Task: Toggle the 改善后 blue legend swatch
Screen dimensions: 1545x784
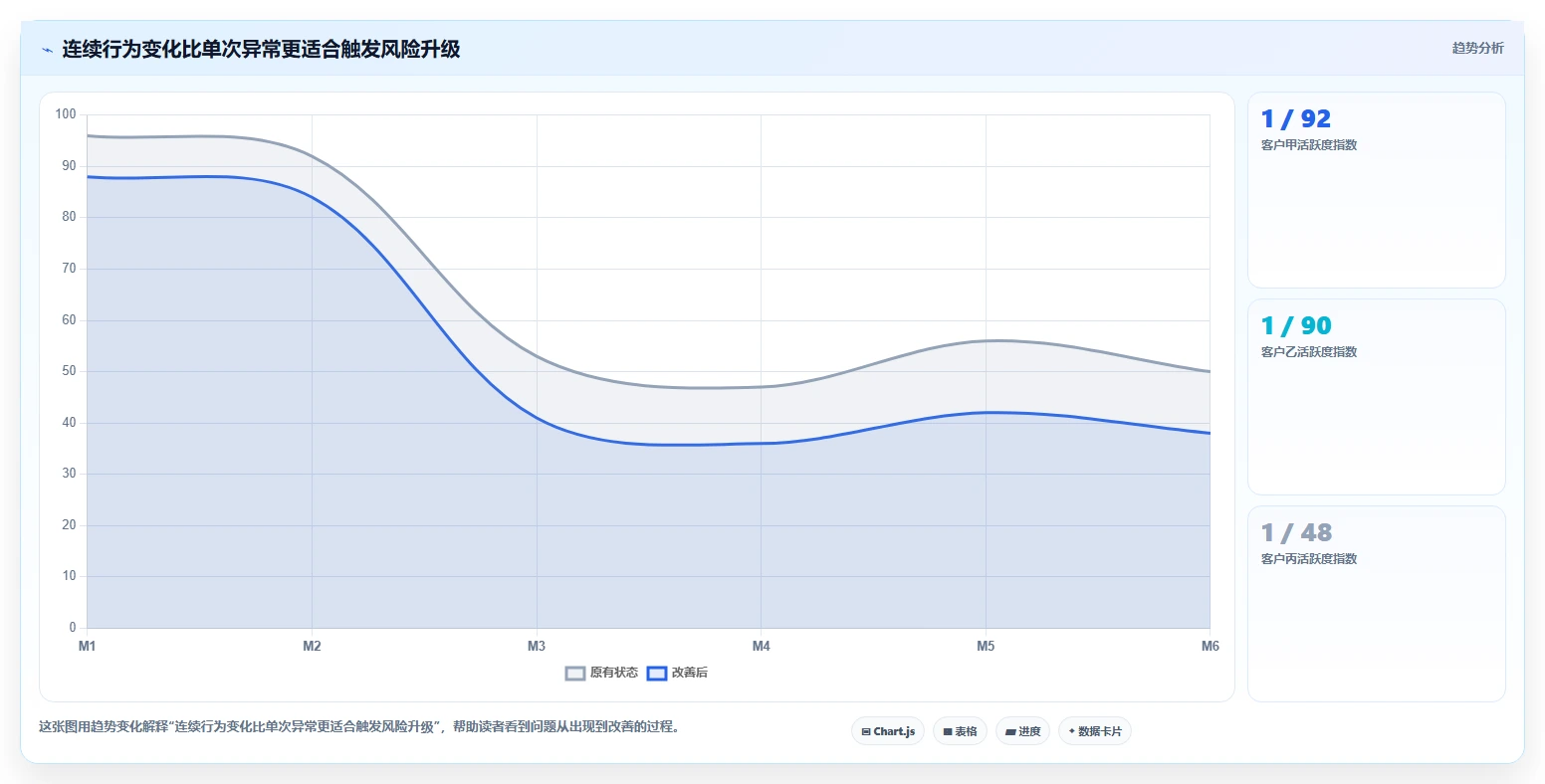Action: coord(657,674)
